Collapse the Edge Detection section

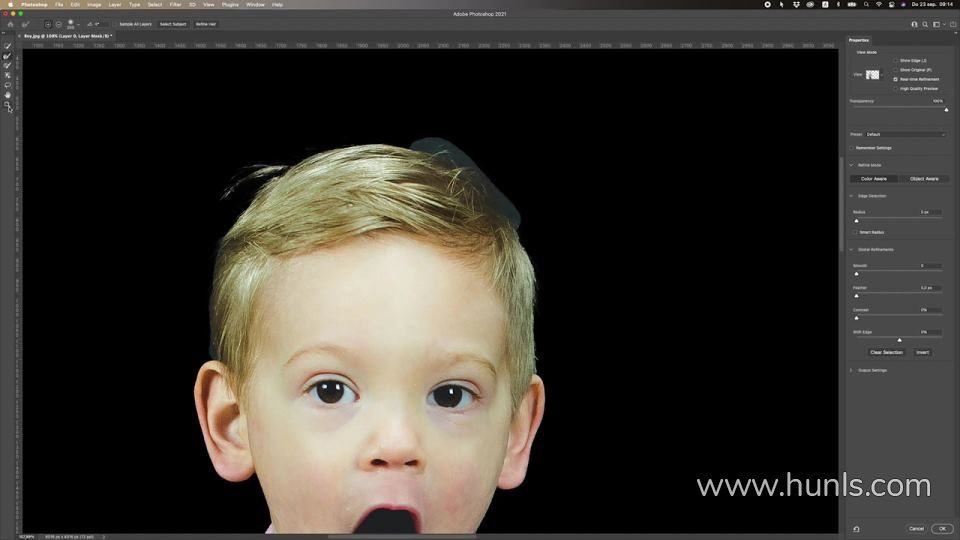pyautogui.click(x=851, y=196)
